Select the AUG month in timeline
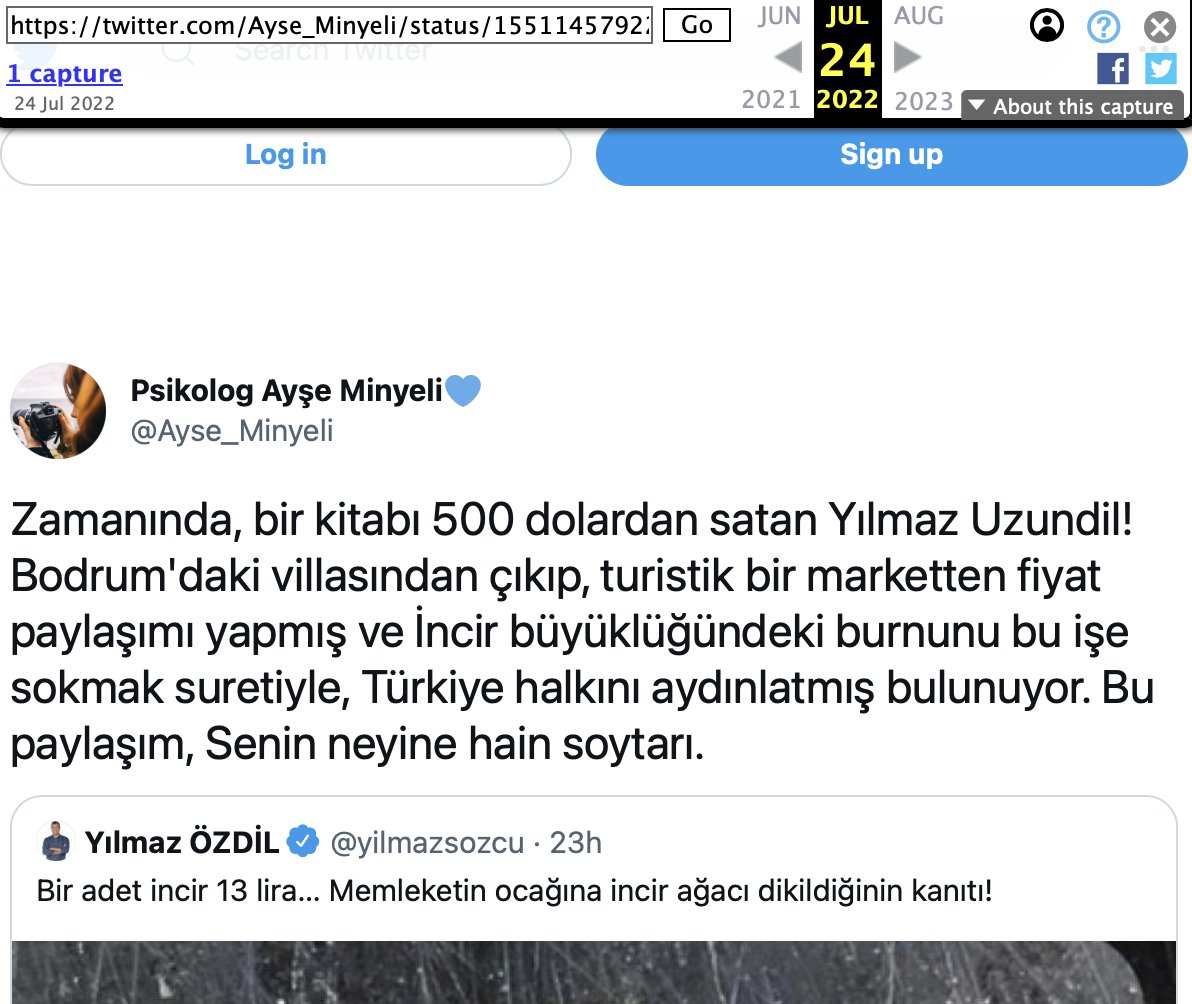Screen dimensions: 1192x1004 coord(918,16)
